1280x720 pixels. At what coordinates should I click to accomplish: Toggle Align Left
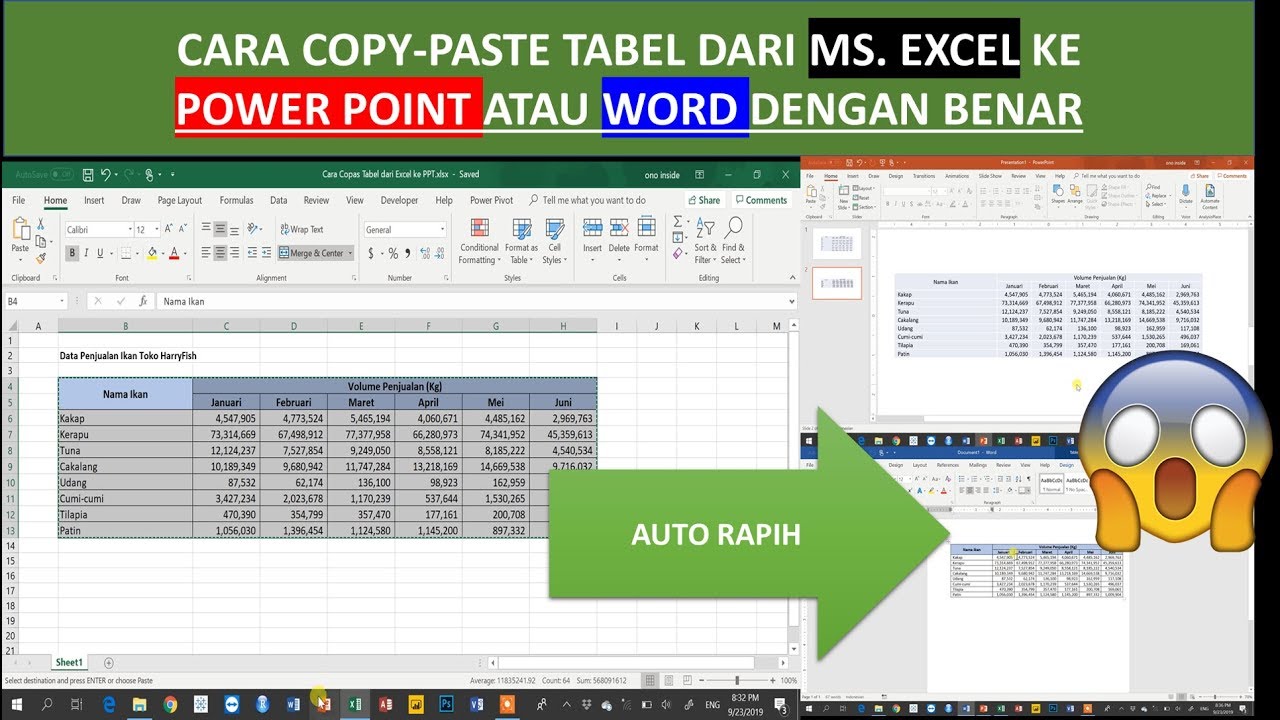pos(206,253)
